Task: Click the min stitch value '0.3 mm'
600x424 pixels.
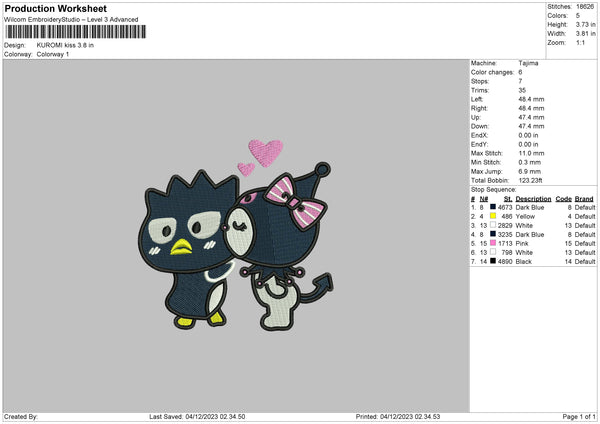Action: tap(530, 162)
